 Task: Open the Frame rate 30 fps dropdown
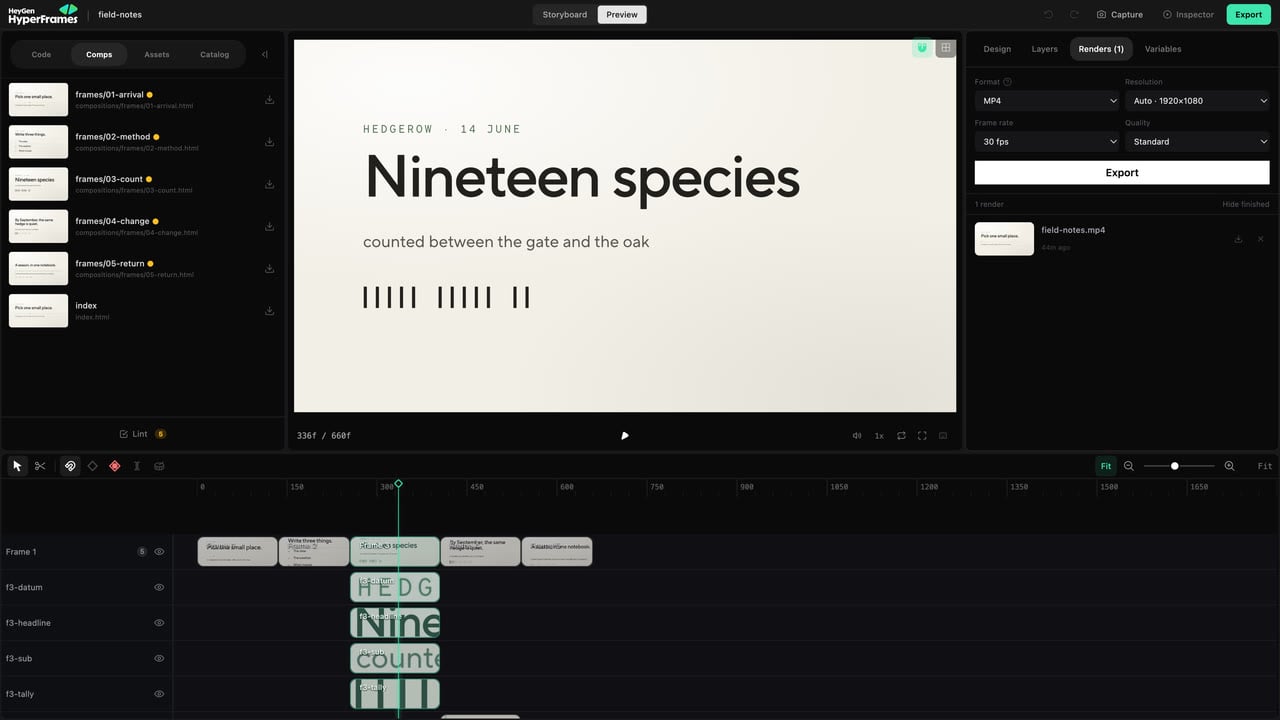1047,142
